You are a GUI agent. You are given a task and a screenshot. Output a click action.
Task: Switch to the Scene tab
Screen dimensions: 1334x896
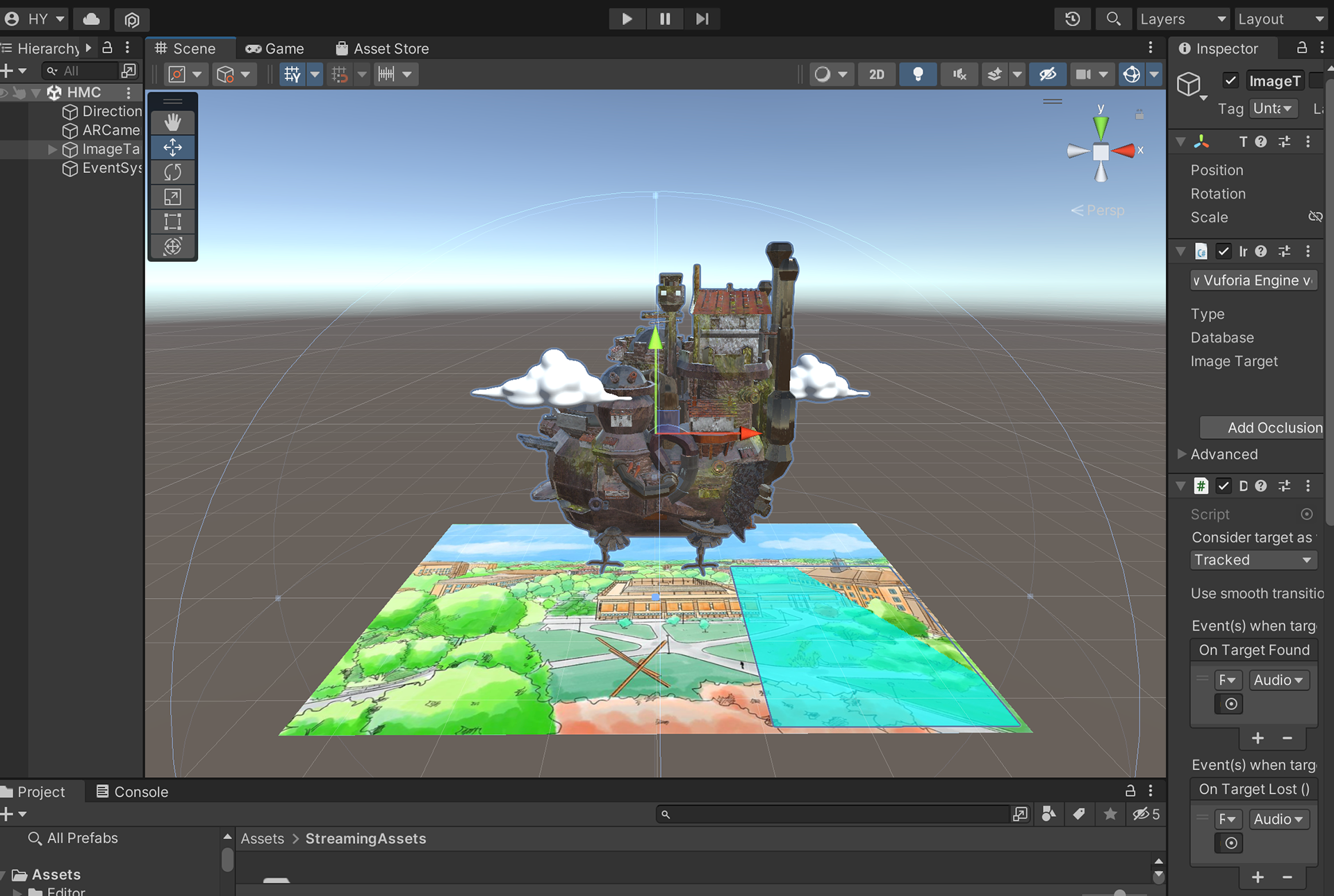[186, 49]
